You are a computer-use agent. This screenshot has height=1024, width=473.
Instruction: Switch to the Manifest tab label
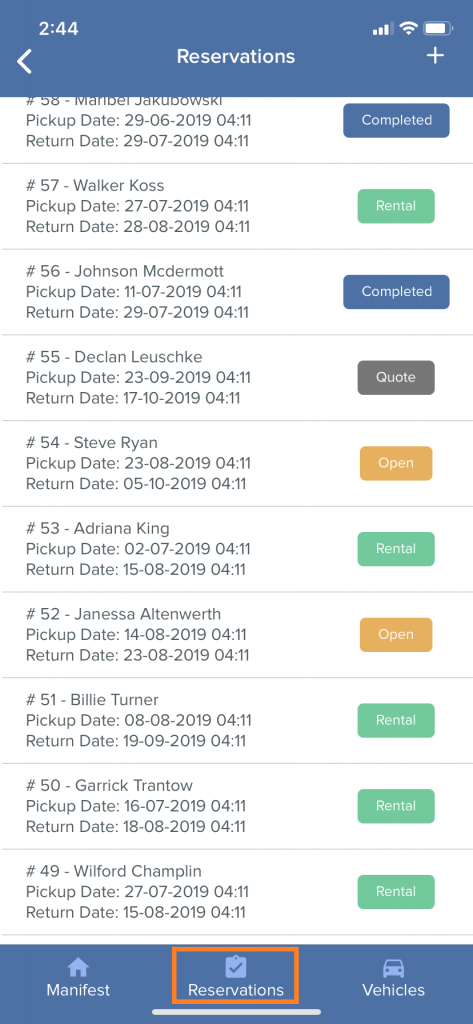tap(78, 989)
